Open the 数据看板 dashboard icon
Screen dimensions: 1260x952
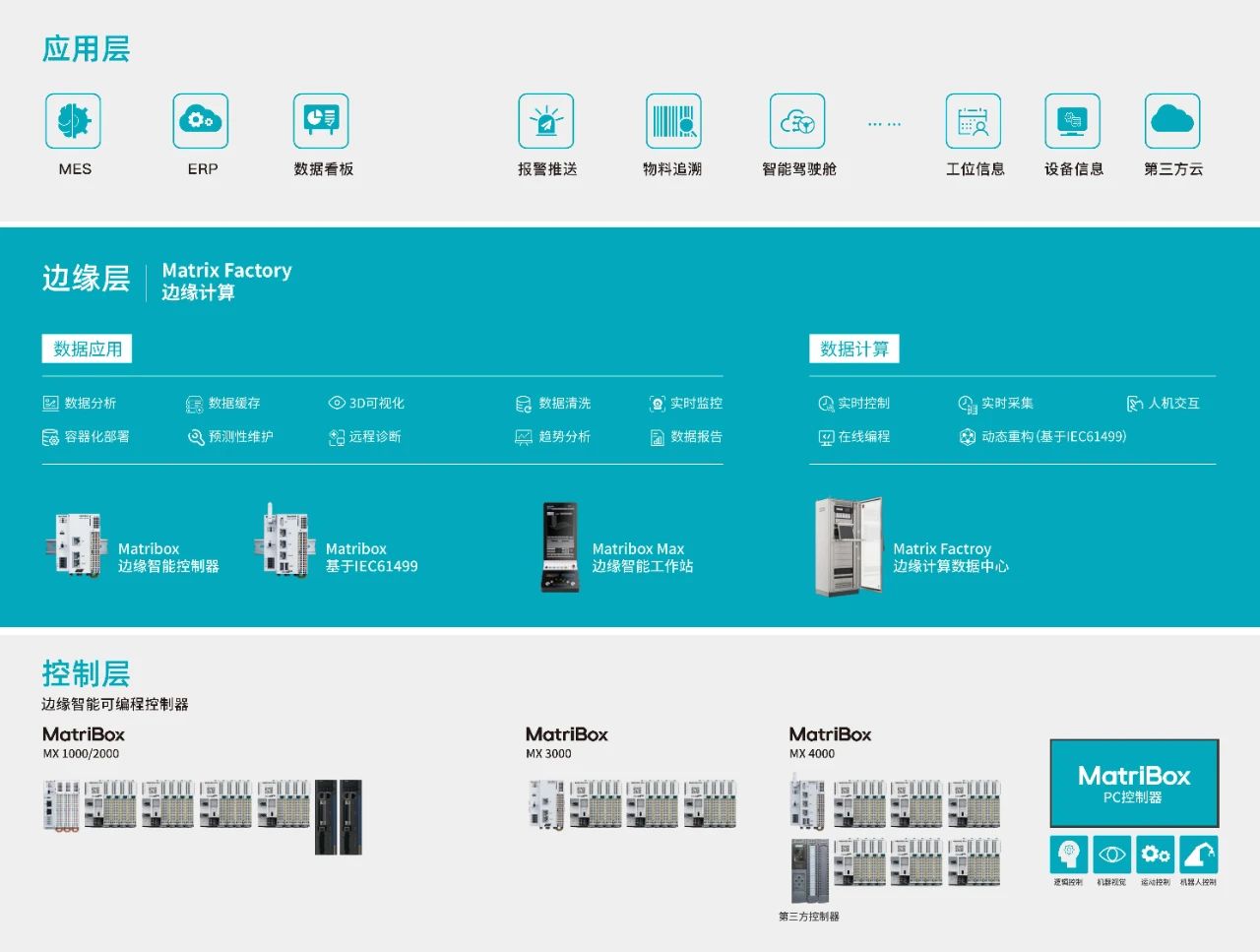click(321, 121)
